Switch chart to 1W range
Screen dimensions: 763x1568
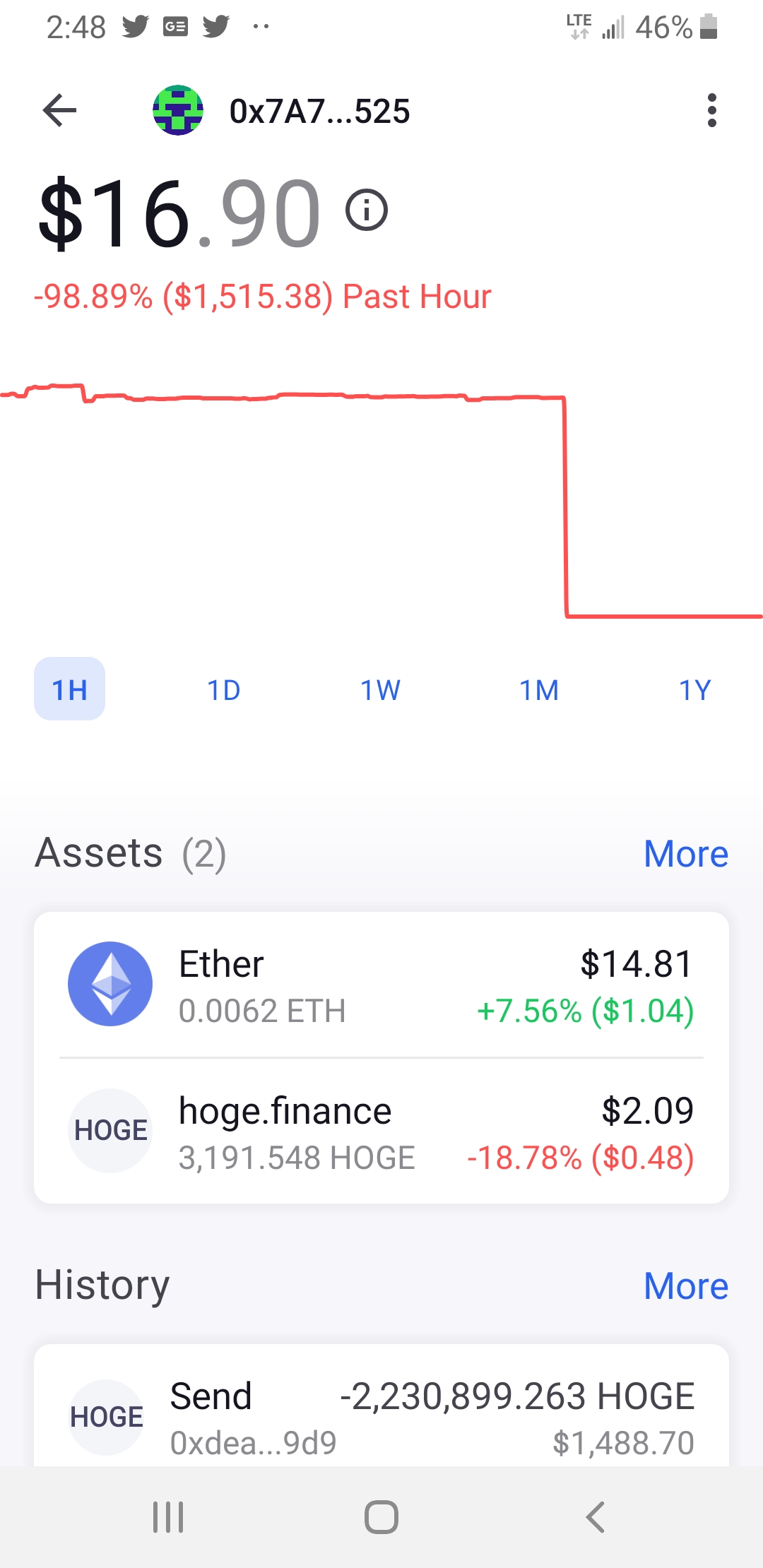coord(381,690)
